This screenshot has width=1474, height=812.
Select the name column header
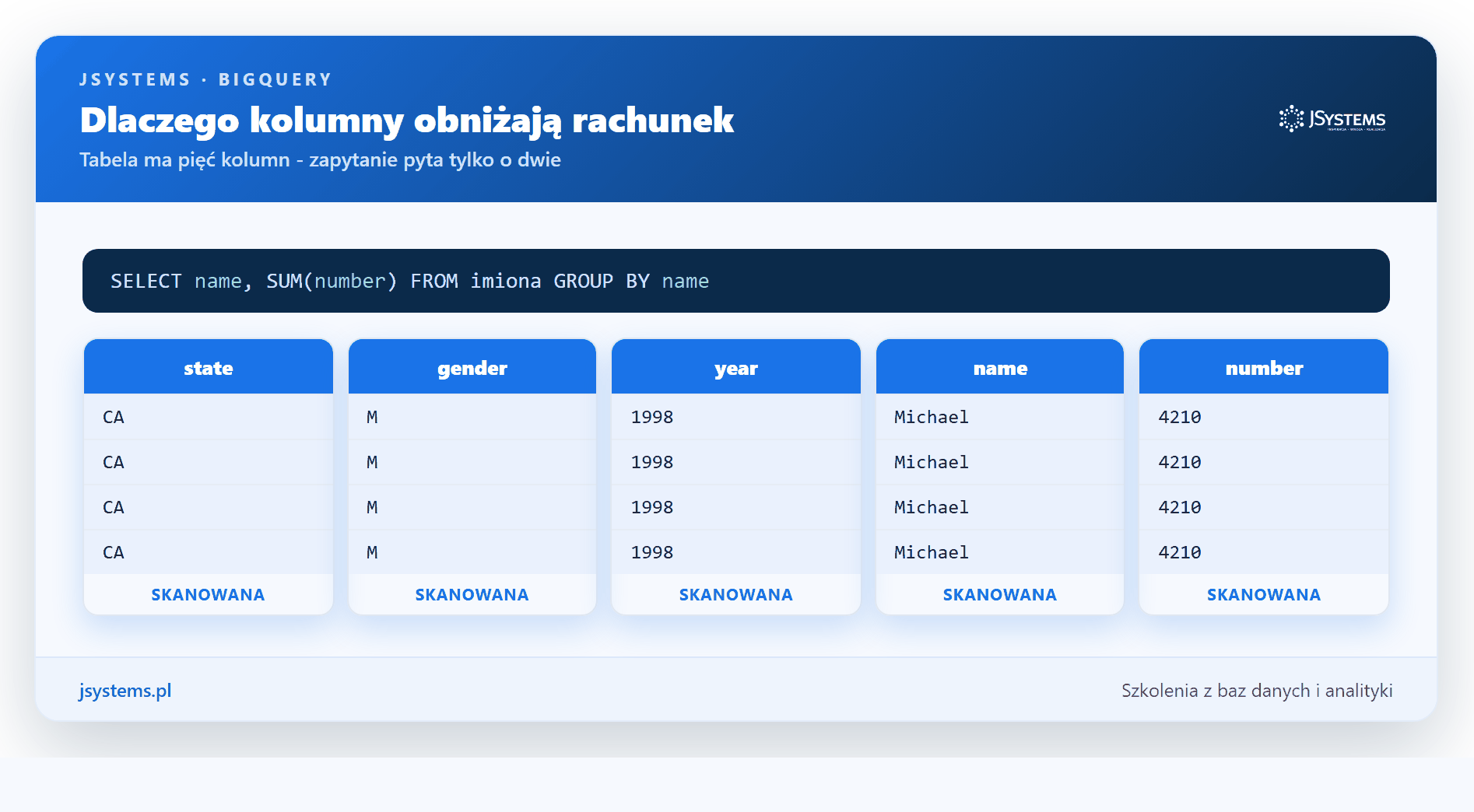pos(1000,367)
